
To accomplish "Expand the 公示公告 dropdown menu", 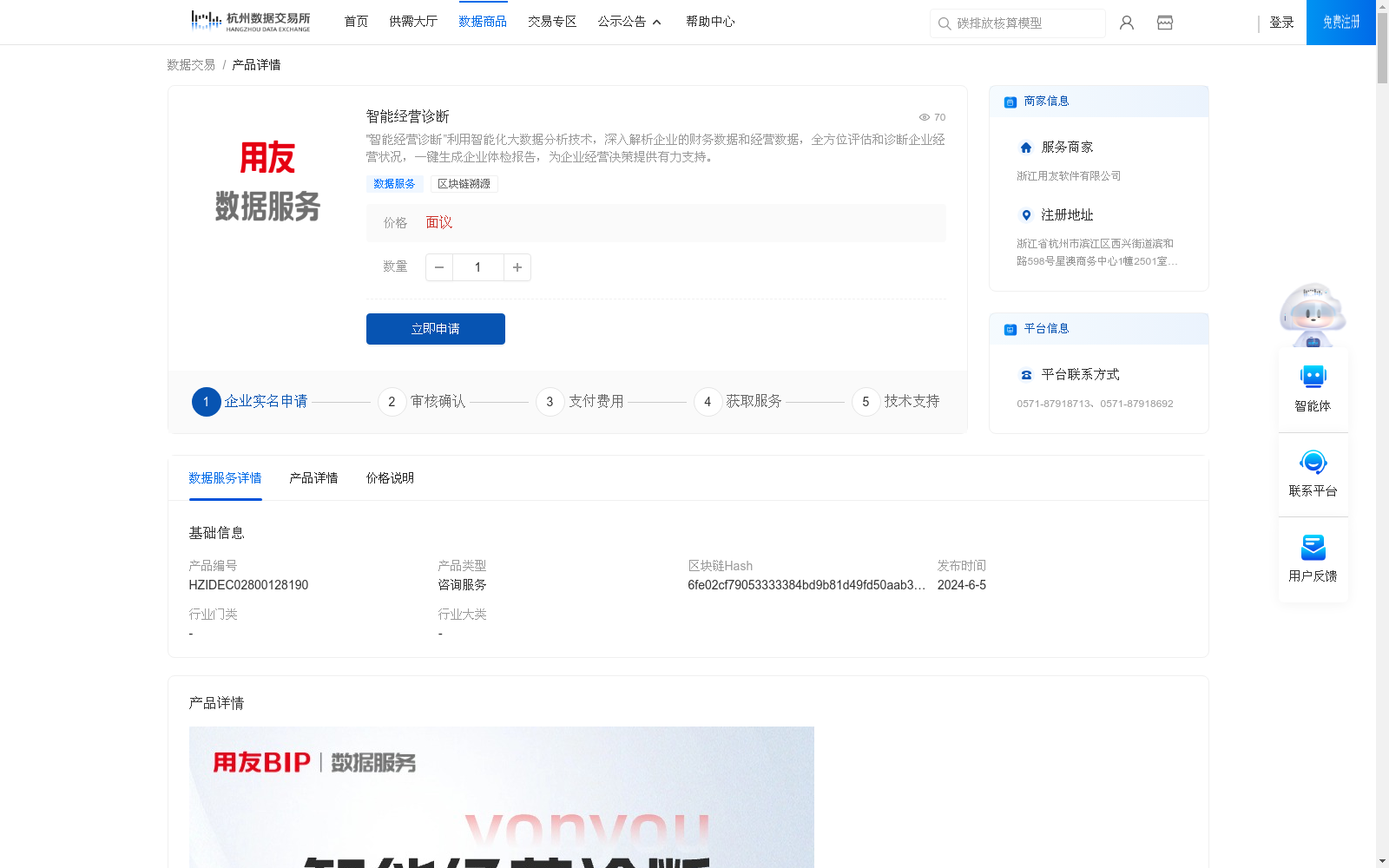I will pyautogui.click(x=629, y=22).
